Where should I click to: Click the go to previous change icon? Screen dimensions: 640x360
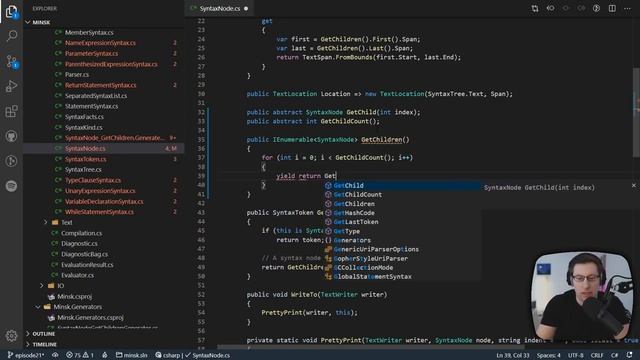pos(550,8)
